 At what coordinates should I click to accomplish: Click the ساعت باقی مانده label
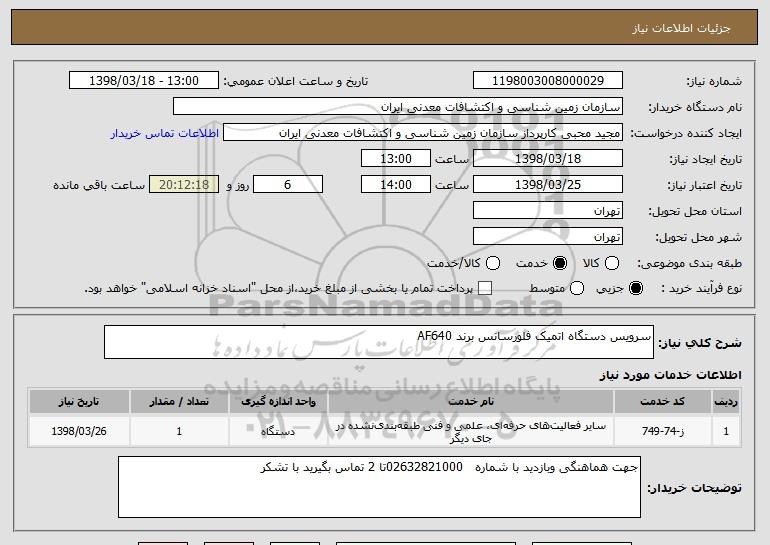[99, 185]
